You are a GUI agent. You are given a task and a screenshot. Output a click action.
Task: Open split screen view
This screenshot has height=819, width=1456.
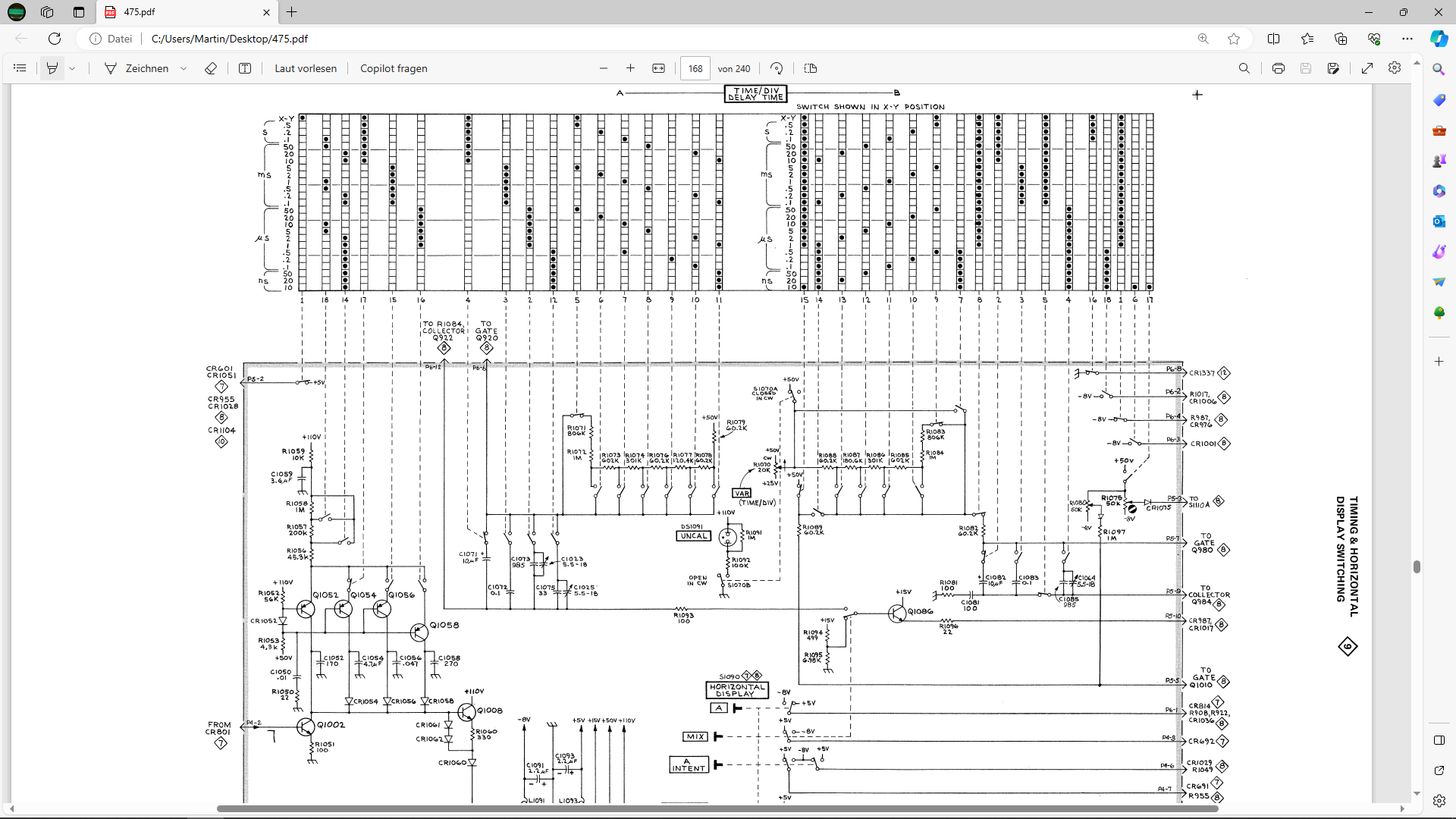pos(1274,39)
